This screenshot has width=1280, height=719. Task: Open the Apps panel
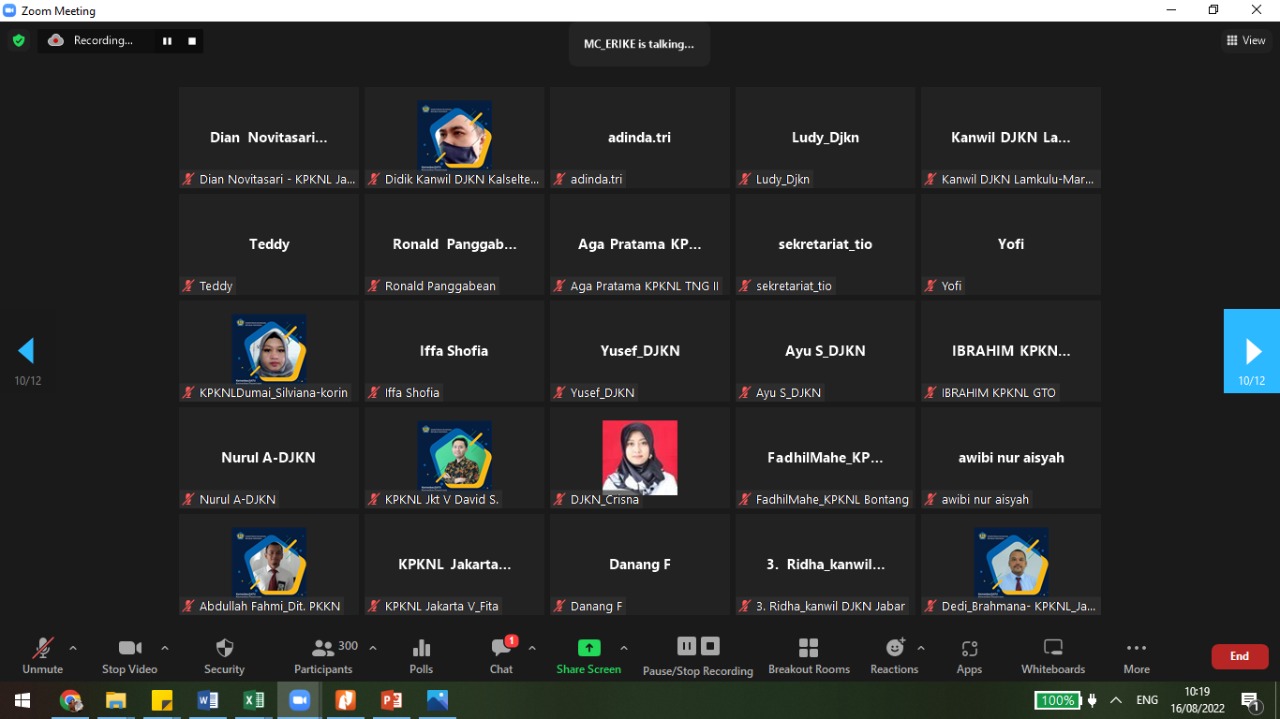[968, 656]
